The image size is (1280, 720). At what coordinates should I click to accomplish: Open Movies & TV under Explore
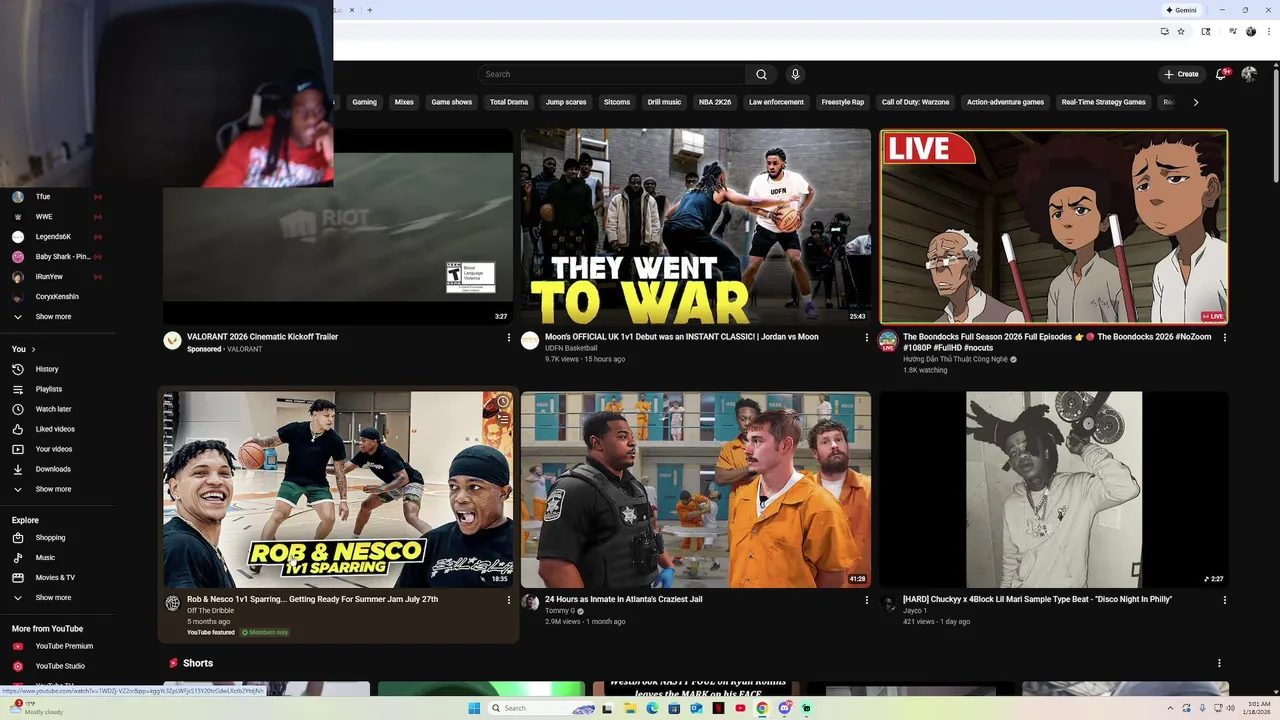(57, 578)
